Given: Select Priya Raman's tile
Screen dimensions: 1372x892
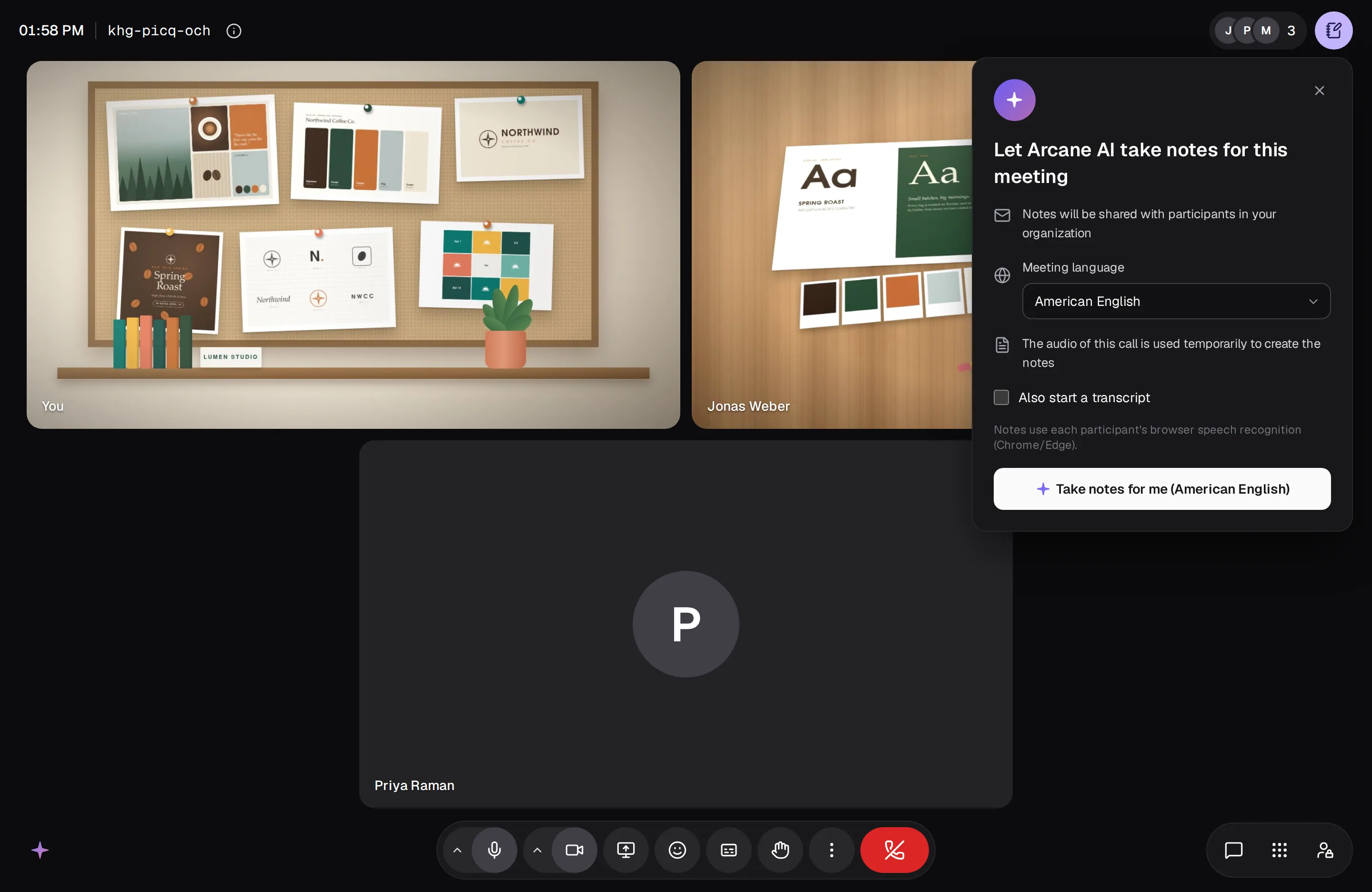Looking at the screenshot, I should (x=686, y=624).
